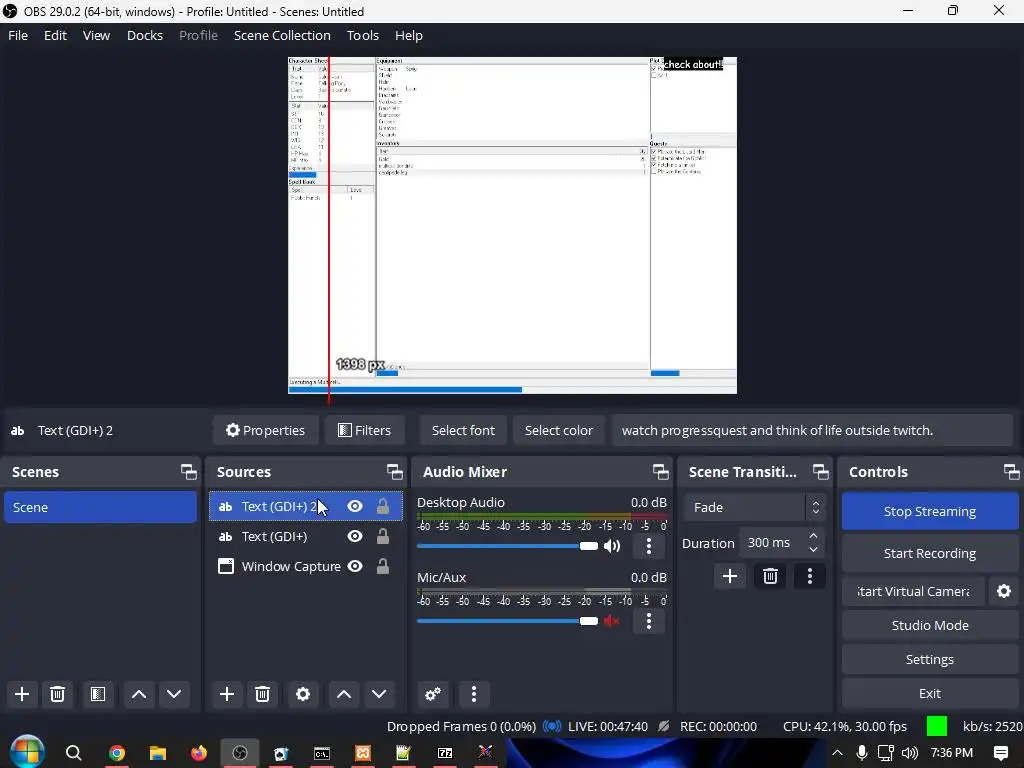Open virtual camera settings gear

(1004, 591)
